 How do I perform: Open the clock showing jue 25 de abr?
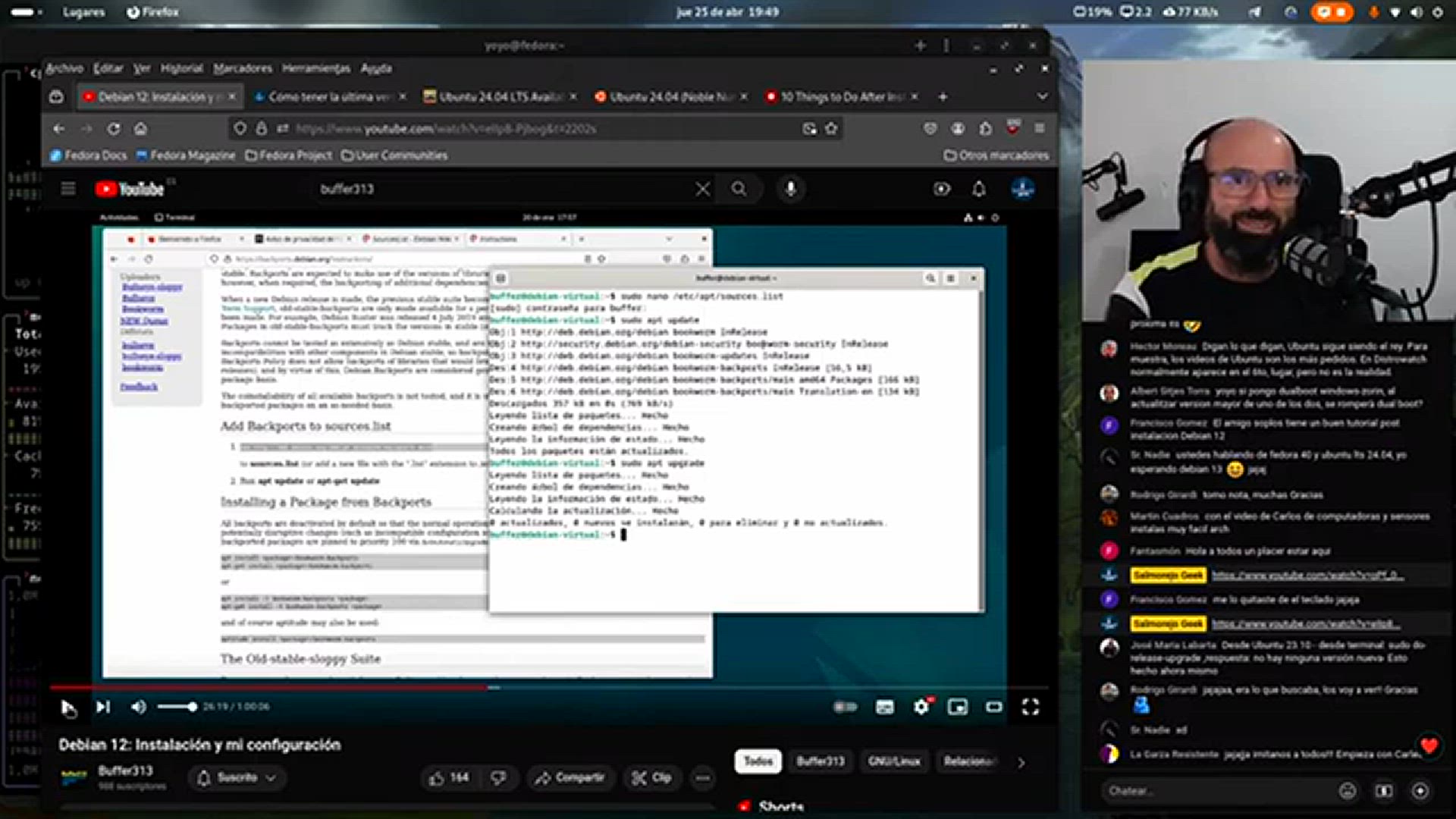(x=727, y=12)
